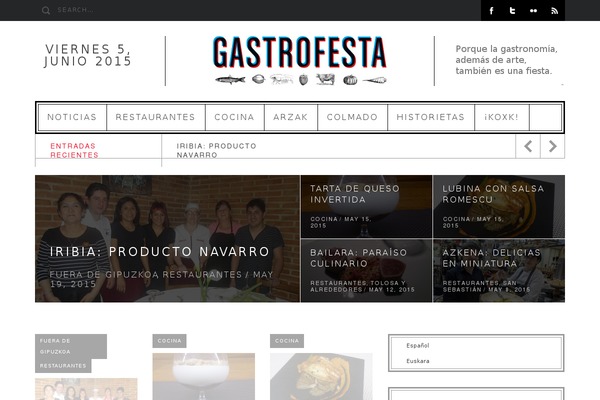Open Lubina con Salsa Romescu article

pyautogui.click(x=493, y=194)
